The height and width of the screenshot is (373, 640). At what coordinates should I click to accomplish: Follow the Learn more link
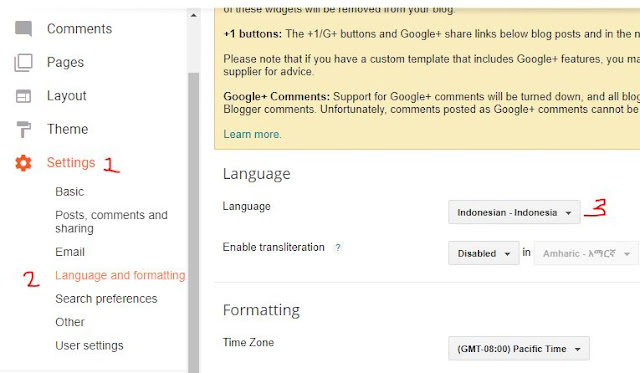(x=252, y=134)
